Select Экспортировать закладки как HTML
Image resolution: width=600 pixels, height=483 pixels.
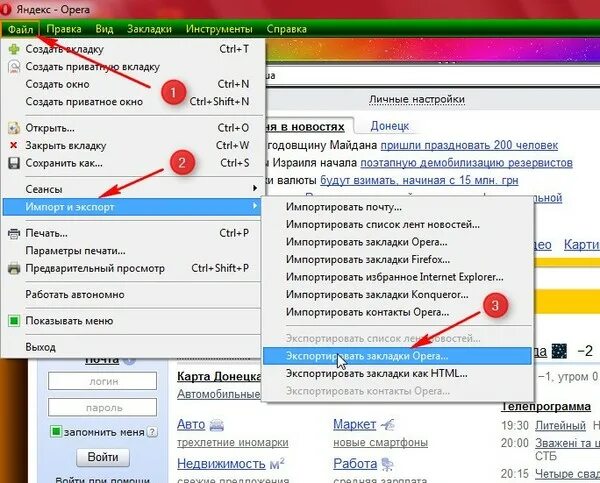[x=397, y=374]
